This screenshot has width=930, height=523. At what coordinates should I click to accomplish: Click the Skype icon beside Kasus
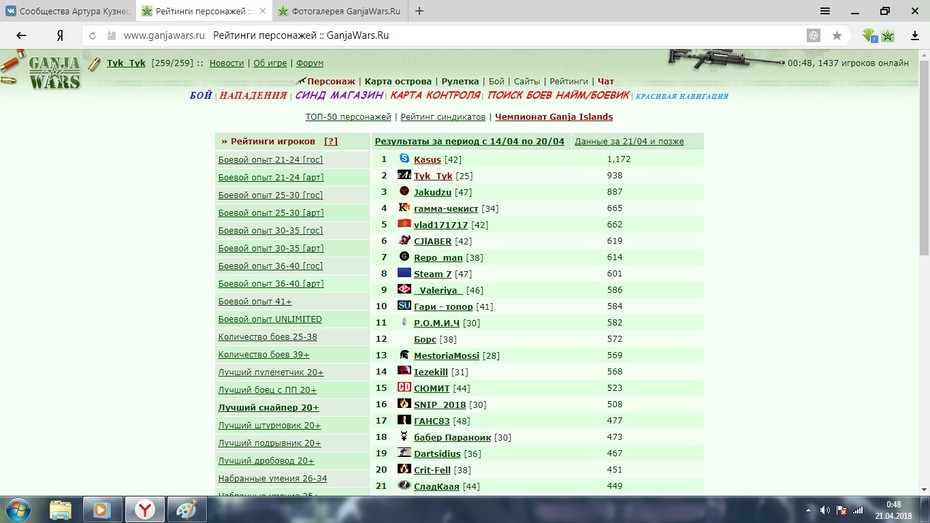[x=404, y=158]
